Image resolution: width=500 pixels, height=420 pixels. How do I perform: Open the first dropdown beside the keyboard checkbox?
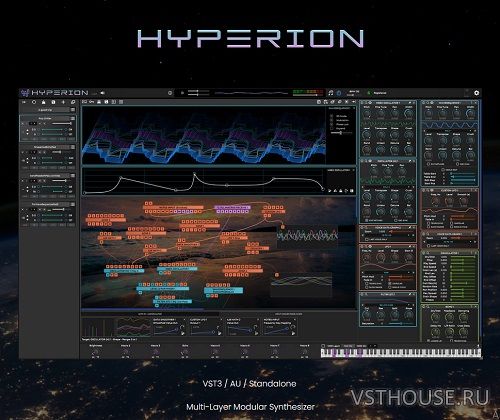334,346
